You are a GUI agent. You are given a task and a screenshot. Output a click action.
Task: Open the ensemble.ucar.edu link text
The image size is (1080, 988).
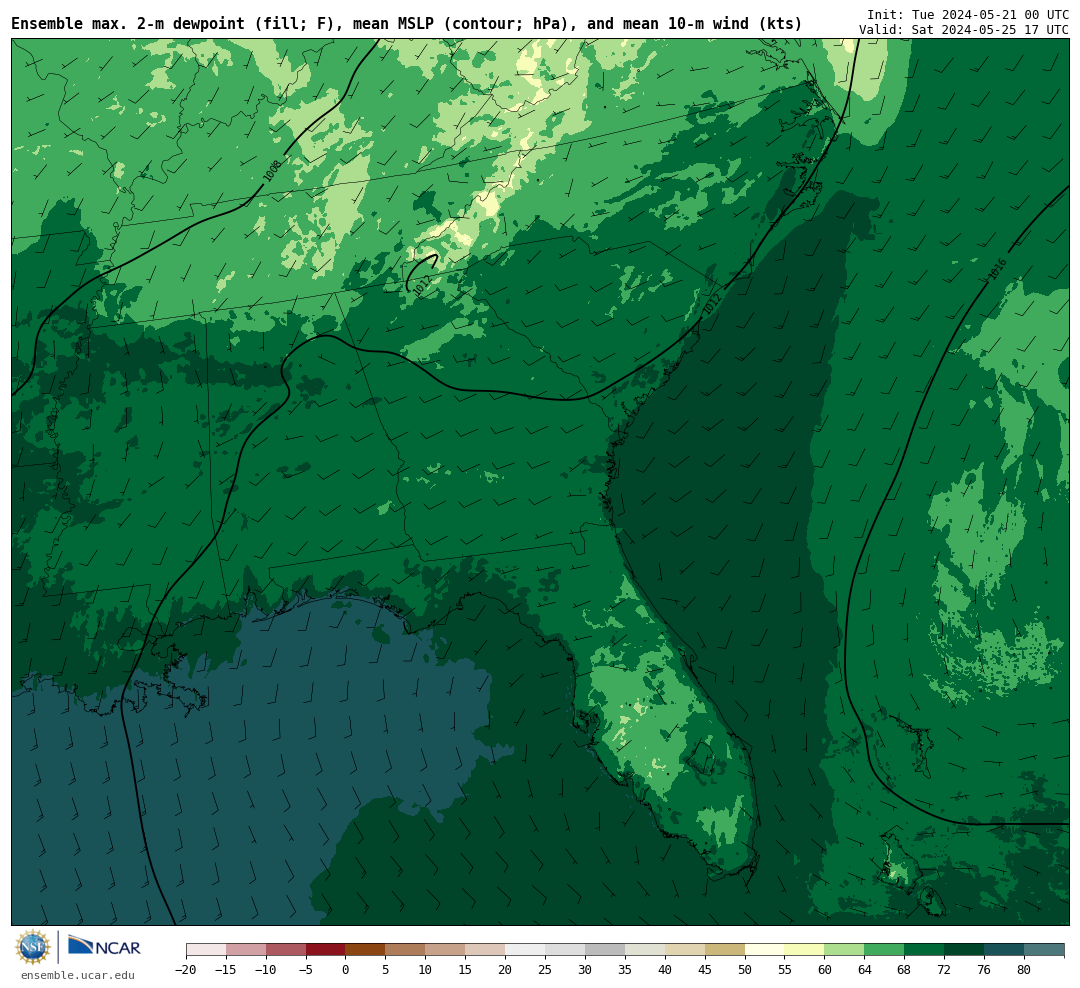point(78,975)
